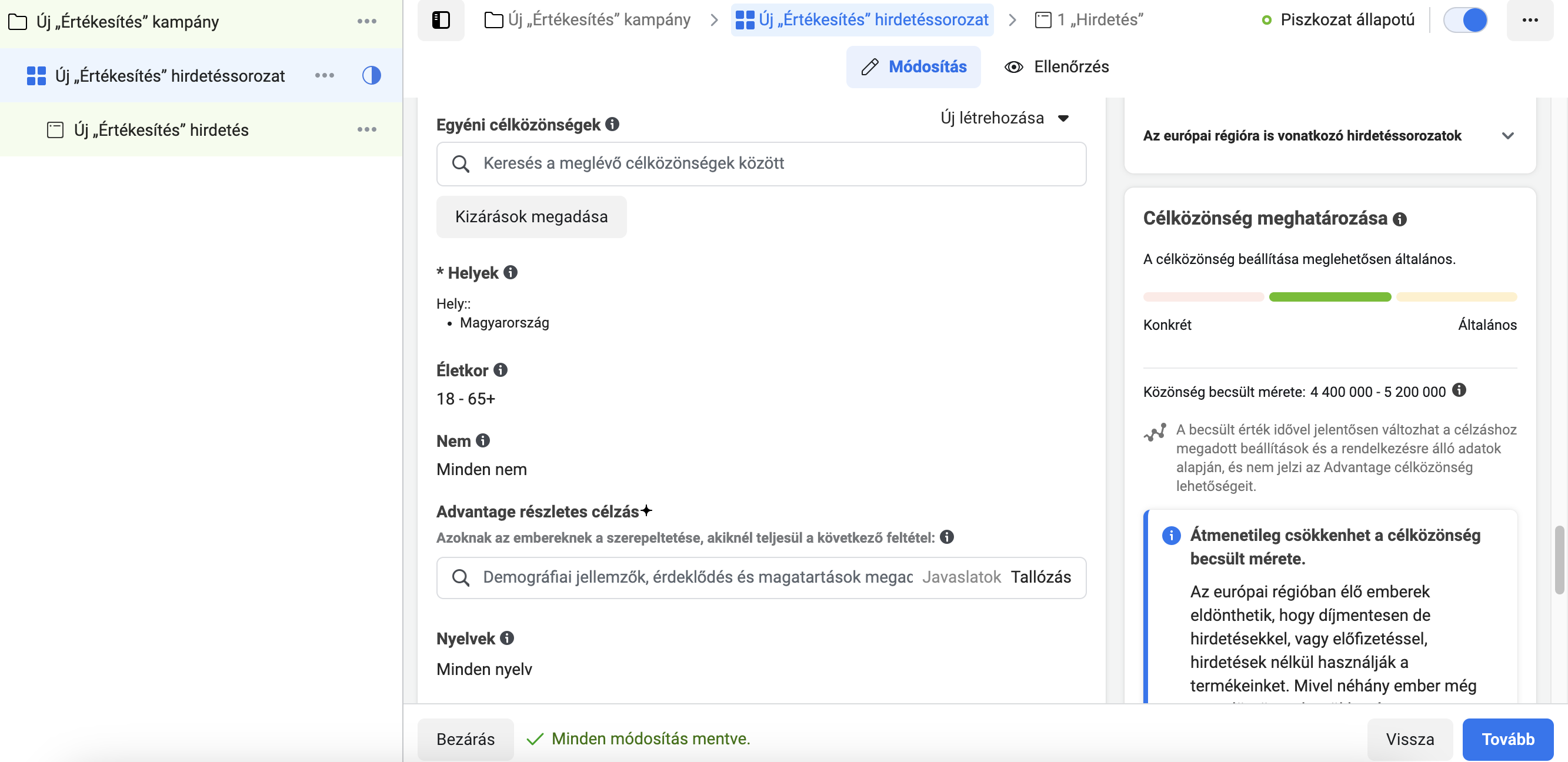The height and width of the screenshot is (762, 1568).
Task: Open options for hirdetéssorozat in sidebar
Action: click(325, 75)
